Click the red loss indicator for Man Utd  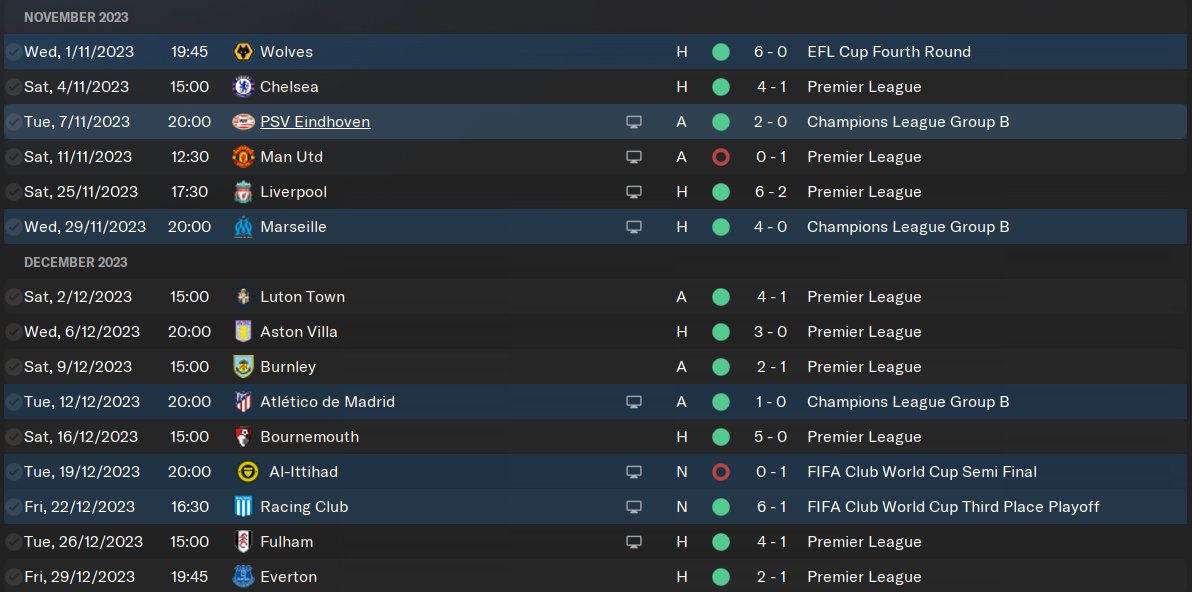point(720,157)
